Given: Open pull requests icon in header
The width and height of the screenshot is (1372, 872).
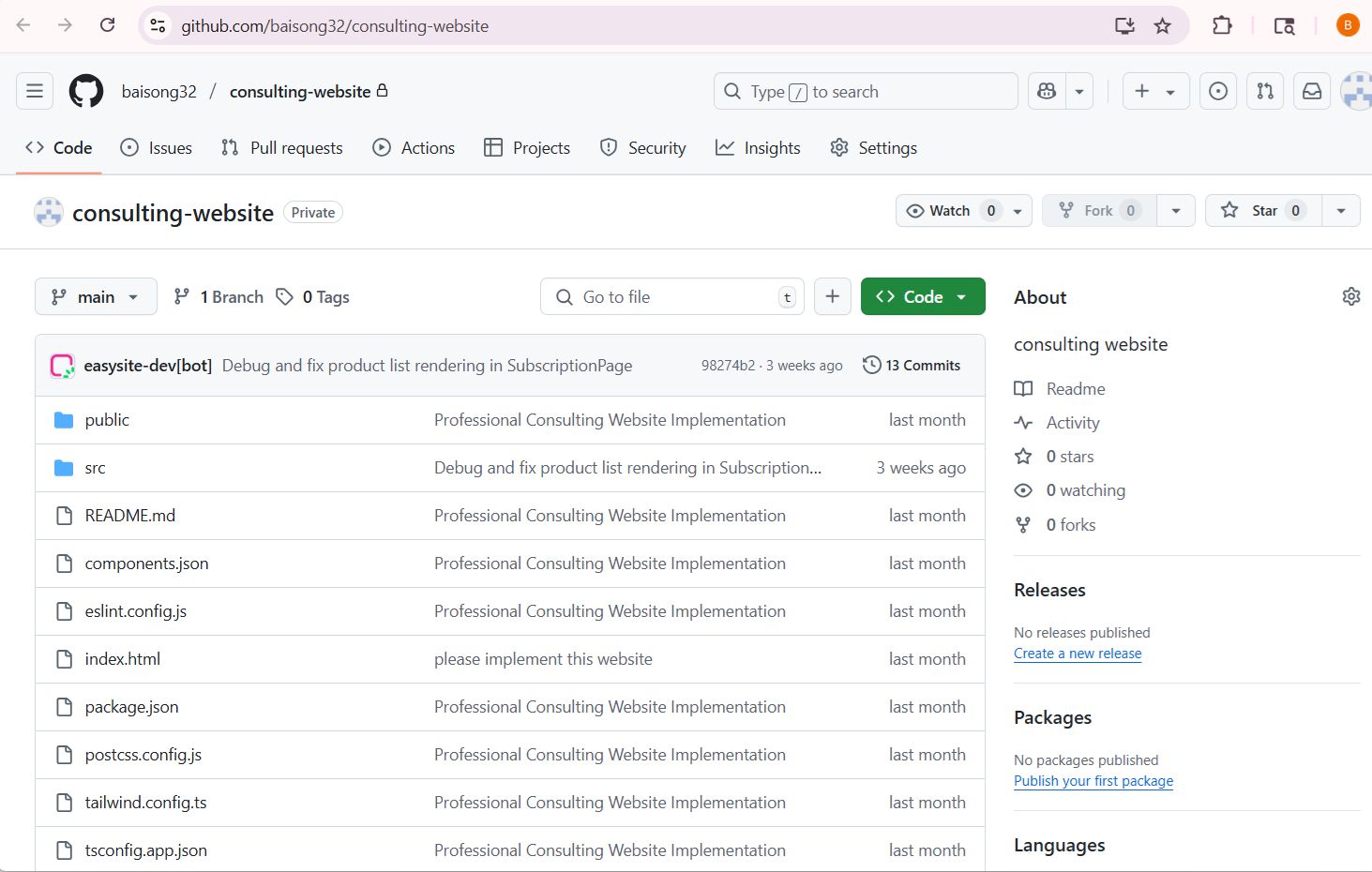Looking at the screenshot, I should click(x=1265, y=91).
